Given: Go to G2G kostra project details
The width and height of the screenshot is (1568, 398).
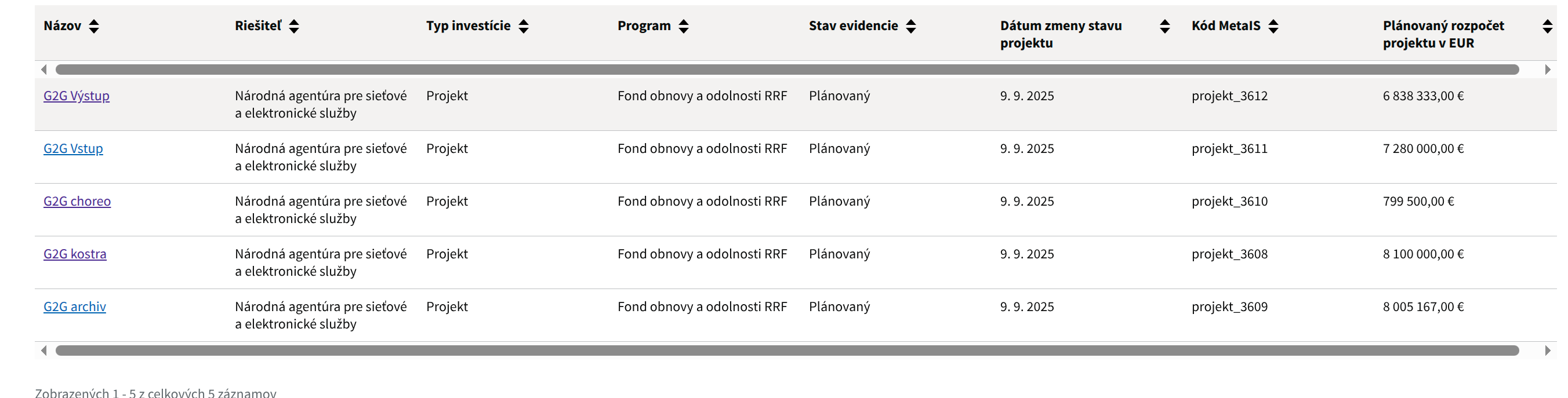Looking at the screenshot, I should click(75, 254).
